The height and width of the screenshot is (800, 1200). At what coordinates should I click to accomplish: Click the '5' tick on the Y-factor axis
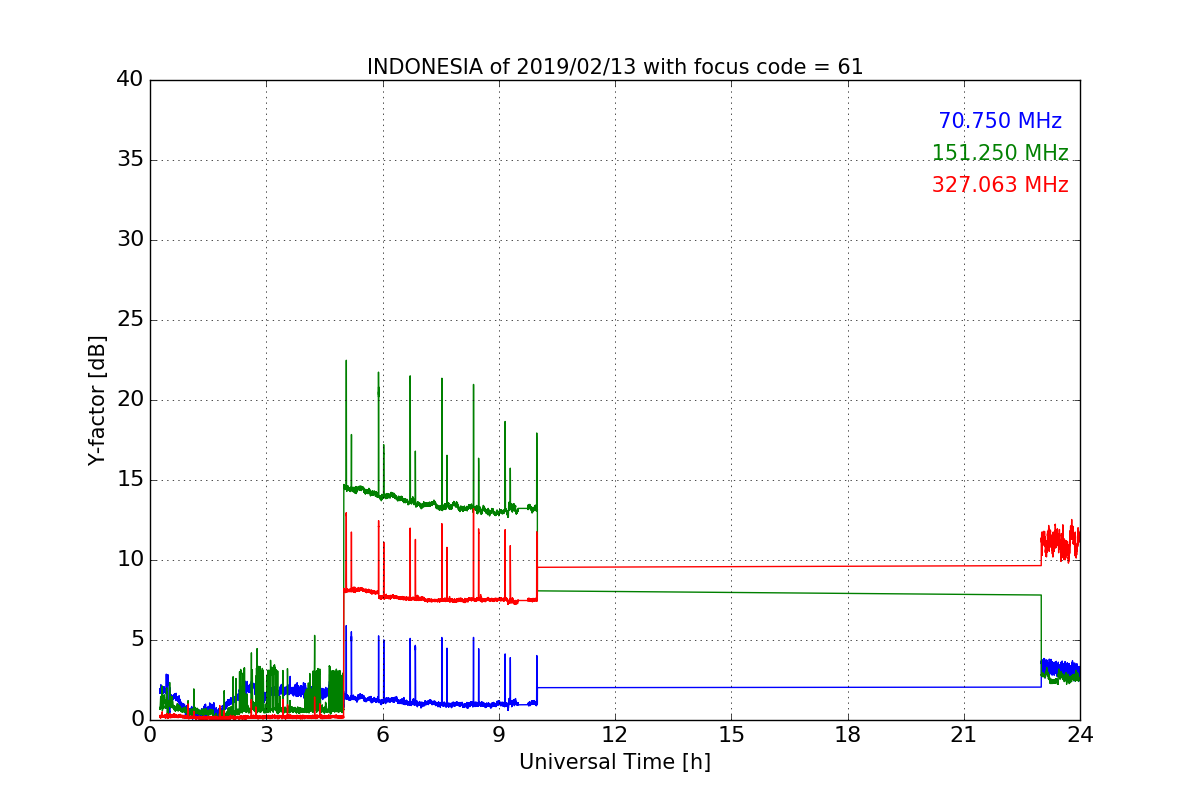coord(136,640)
